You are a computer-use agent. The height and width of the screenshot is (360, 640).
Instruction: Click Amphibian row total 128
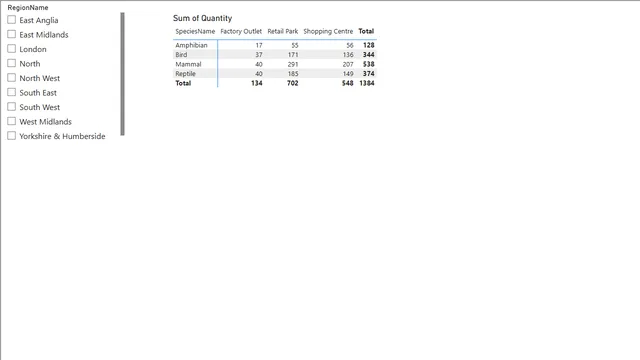(x=369, y=45)
